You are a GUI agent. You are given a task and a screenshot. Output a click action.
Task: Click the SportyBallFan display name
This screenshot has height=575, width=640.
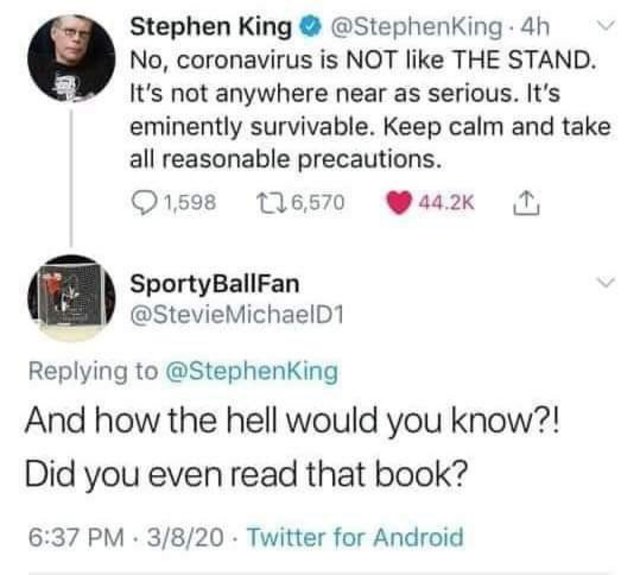point(215,284)
